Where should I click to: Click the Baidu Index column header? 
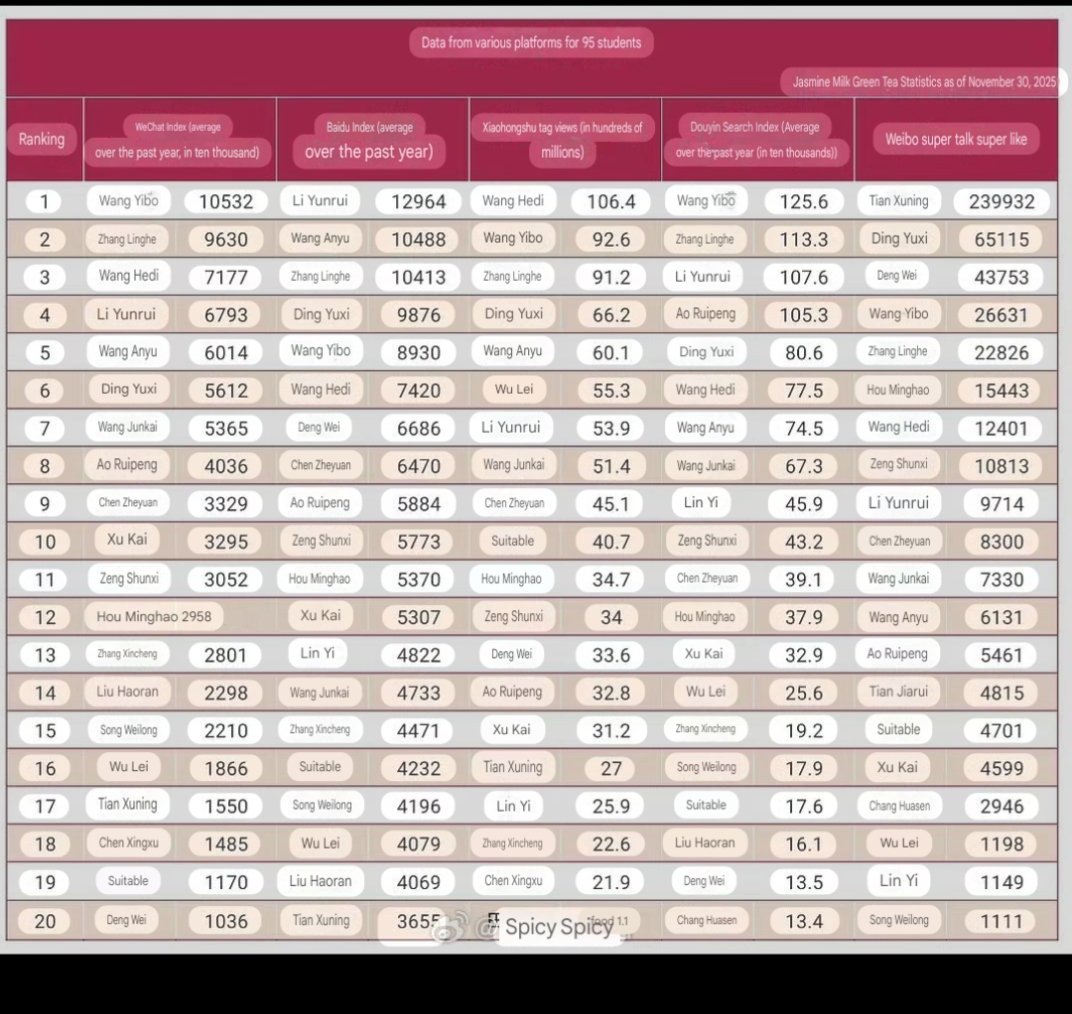[x=372, y=139]
